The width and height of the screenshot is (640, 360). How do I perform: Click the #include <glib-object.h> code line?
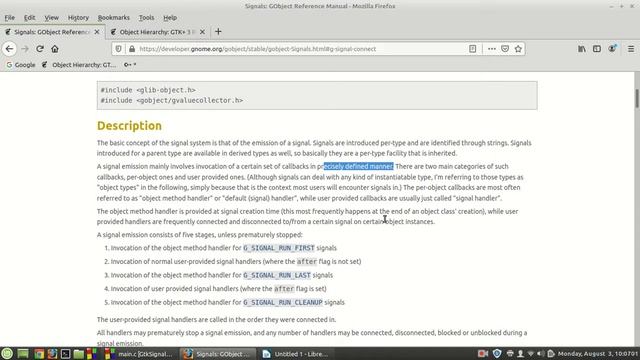[148, 90]
